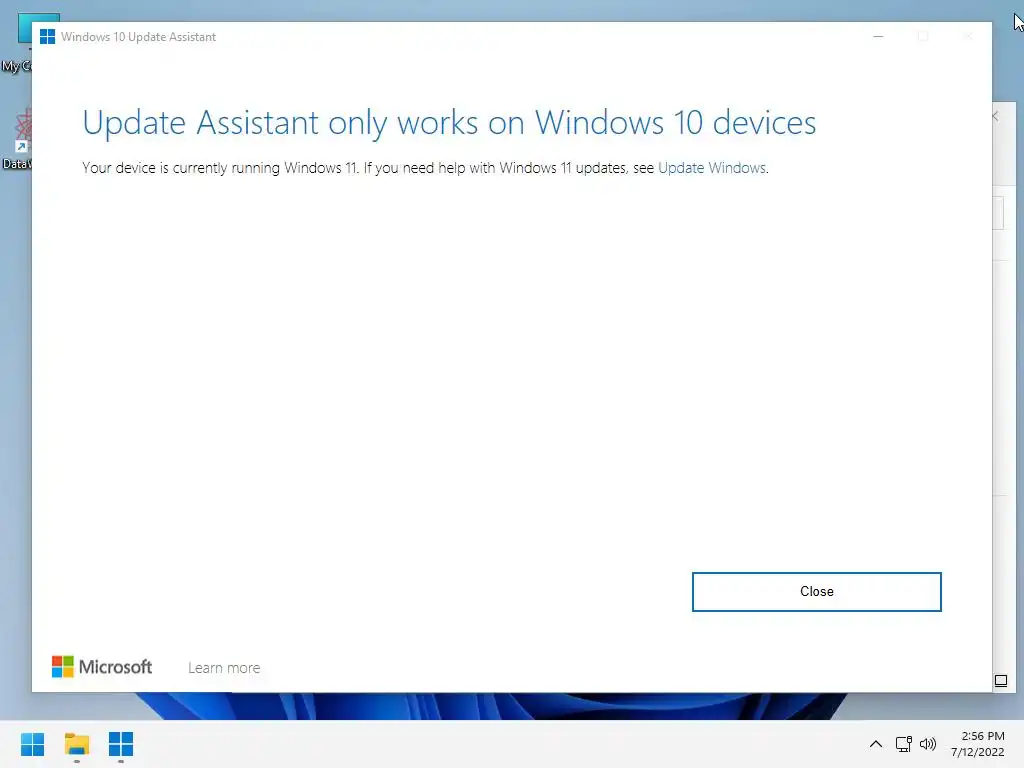Open File Explorer from the taskbar
This screenshot has height=768, width=1024.
pyautogui.click(x=76, y=744)
